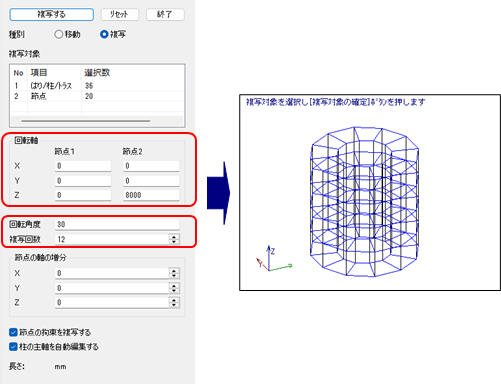The height and width of the screenshot is (384, 501).
Task: Click the 節点2 Z field showing 8000
Action: [x=151, y=195]
